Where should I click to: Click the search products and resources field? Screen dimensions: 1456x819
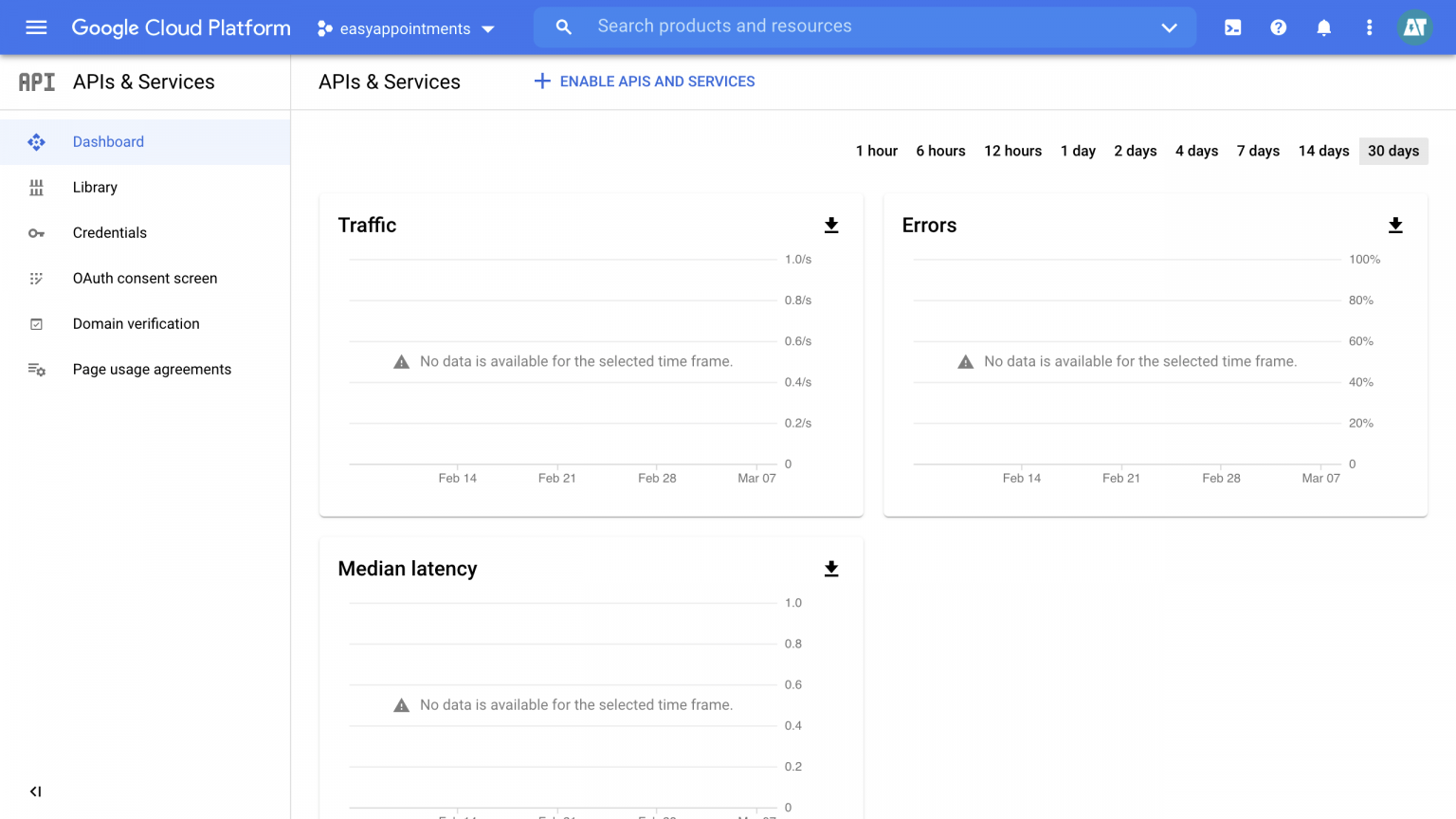coord(853,27)
